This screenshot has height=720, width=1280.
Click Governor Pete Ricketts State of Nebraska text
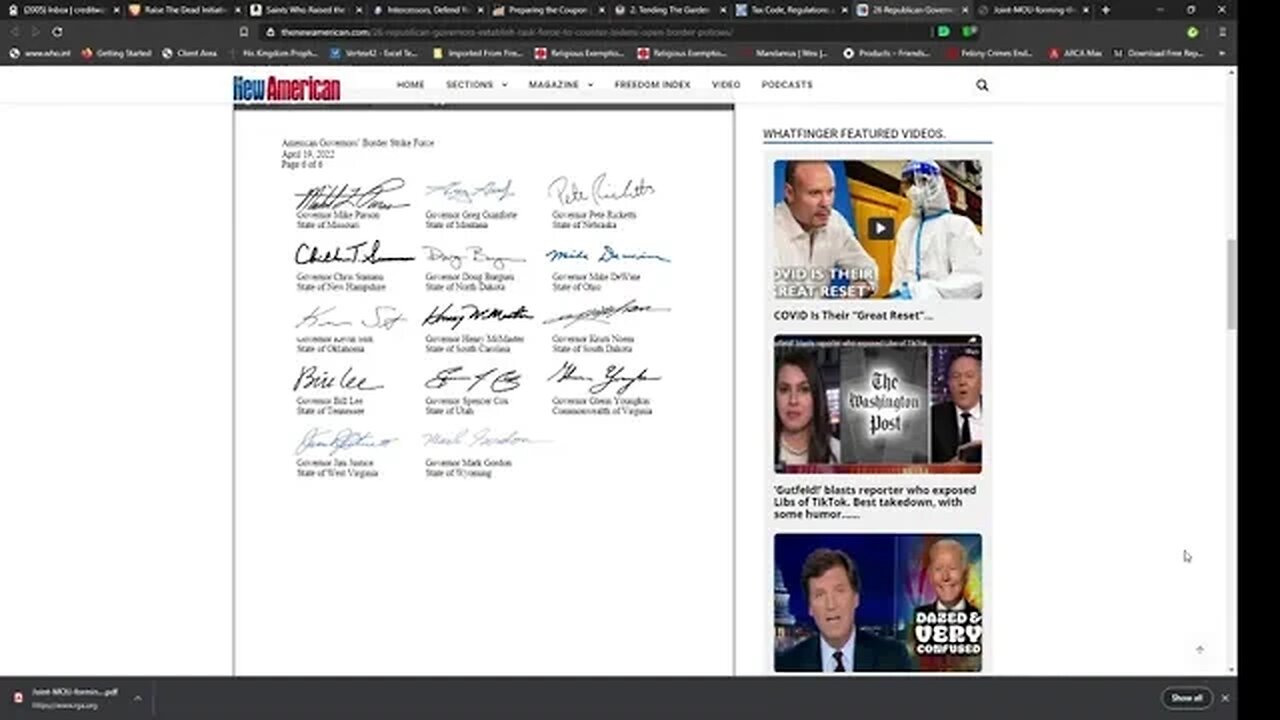click(594, 220)
